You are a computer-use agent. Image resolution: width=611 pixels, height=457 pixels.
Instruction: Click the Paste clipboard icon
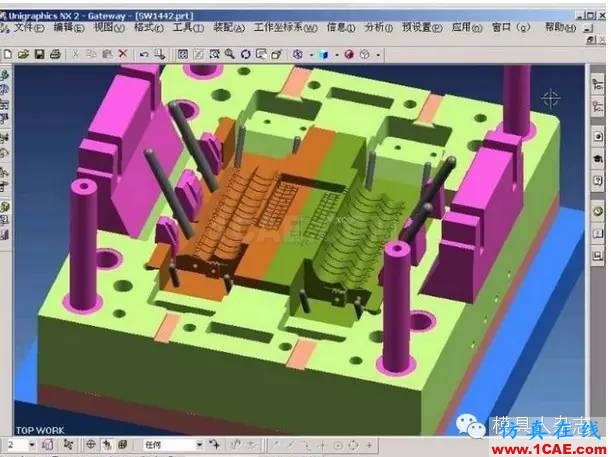(x=107, y=54)
